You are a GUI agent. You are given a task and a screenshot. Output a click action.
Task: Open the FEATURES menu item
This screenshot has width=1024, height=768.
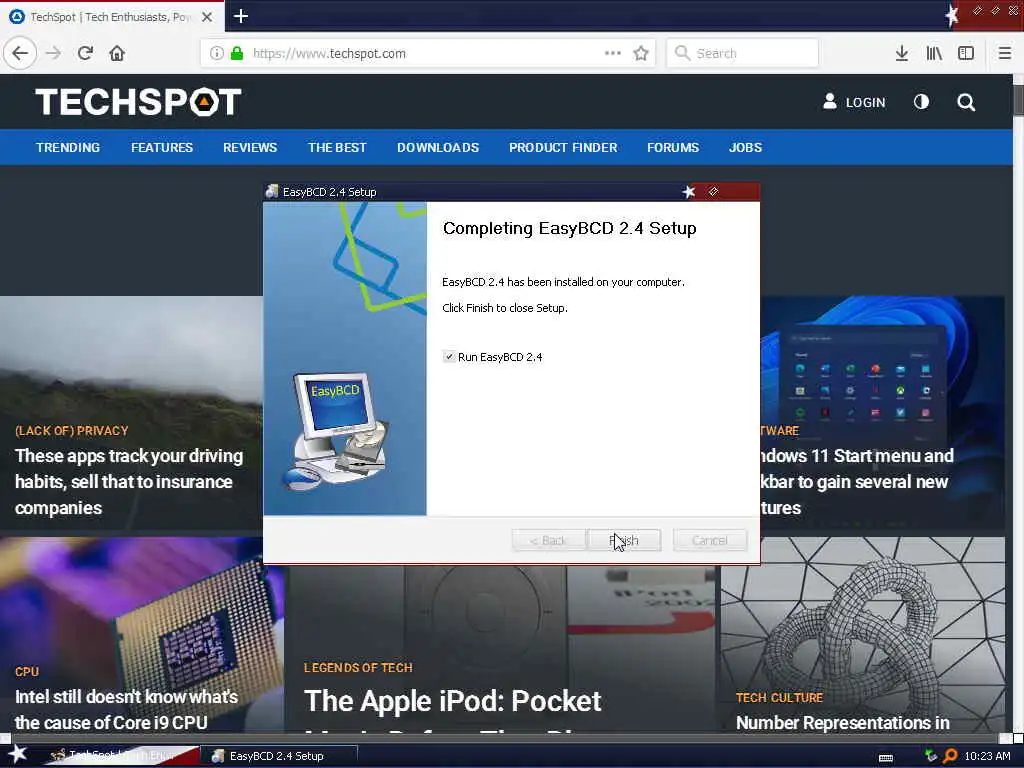[x=162, y=148]
